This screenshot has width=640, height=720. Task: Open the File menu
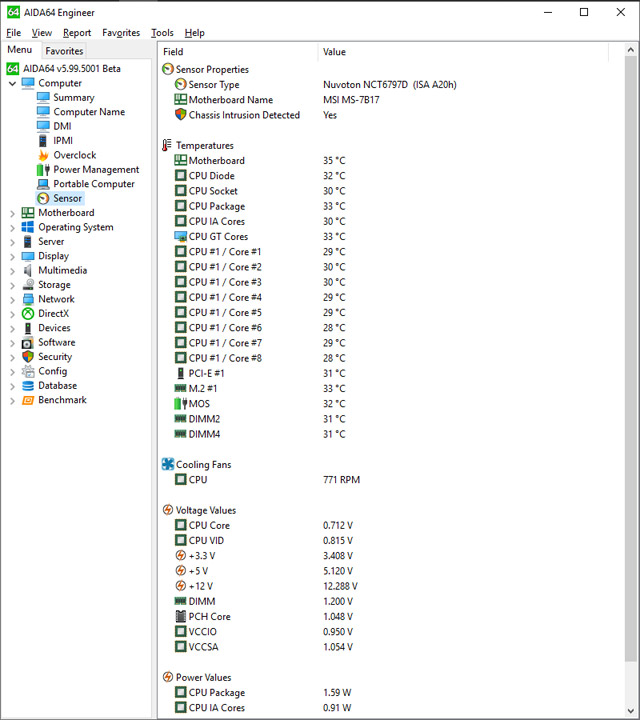(13, 33)
